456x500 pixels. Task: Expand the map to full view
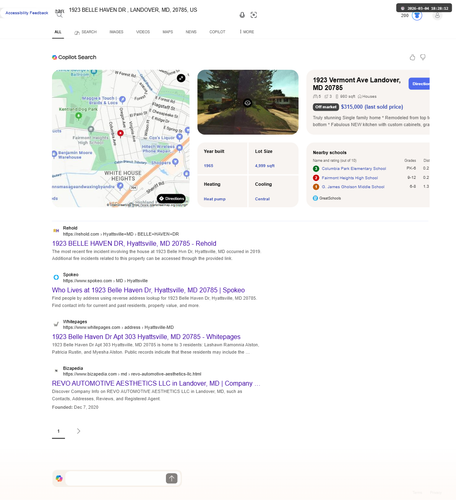tap(181, 78)
